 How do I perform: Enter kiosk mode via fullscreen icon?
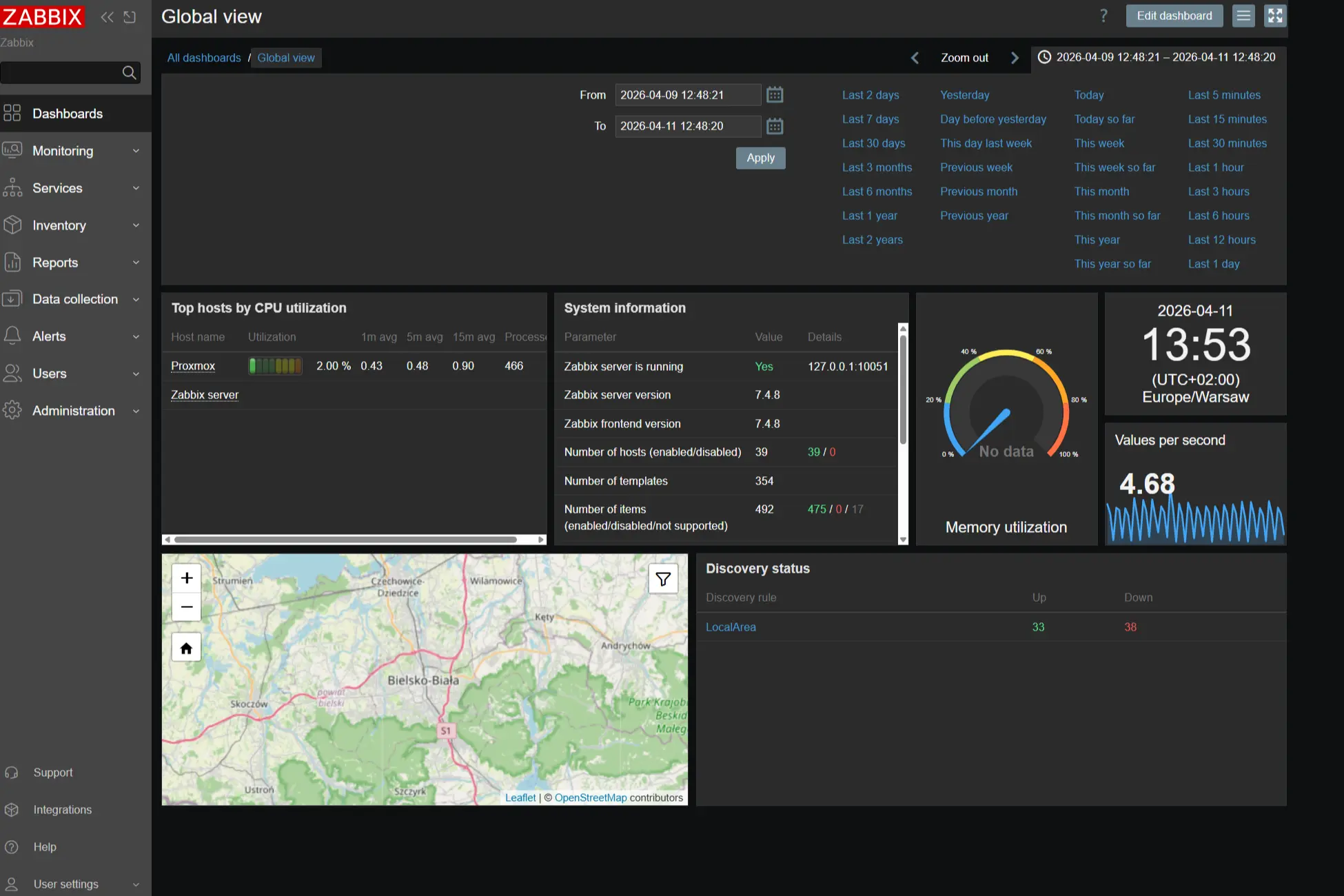[x=1275, y=15]
